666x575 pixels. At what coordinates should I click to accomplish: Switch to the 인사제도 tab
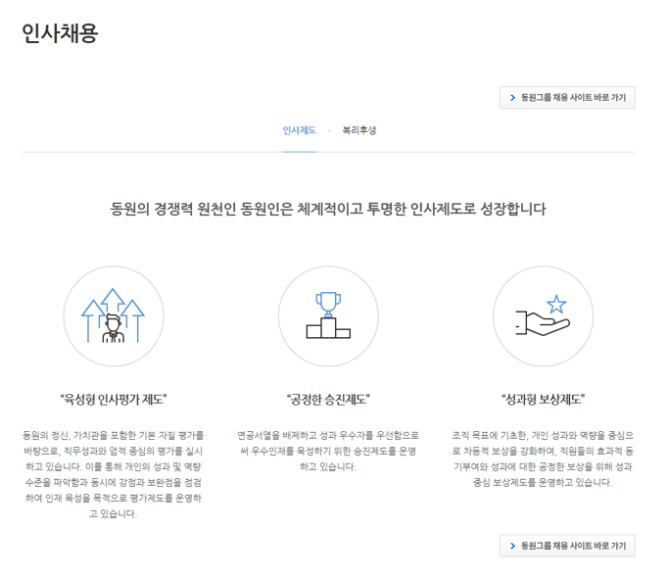pos(299,131)
